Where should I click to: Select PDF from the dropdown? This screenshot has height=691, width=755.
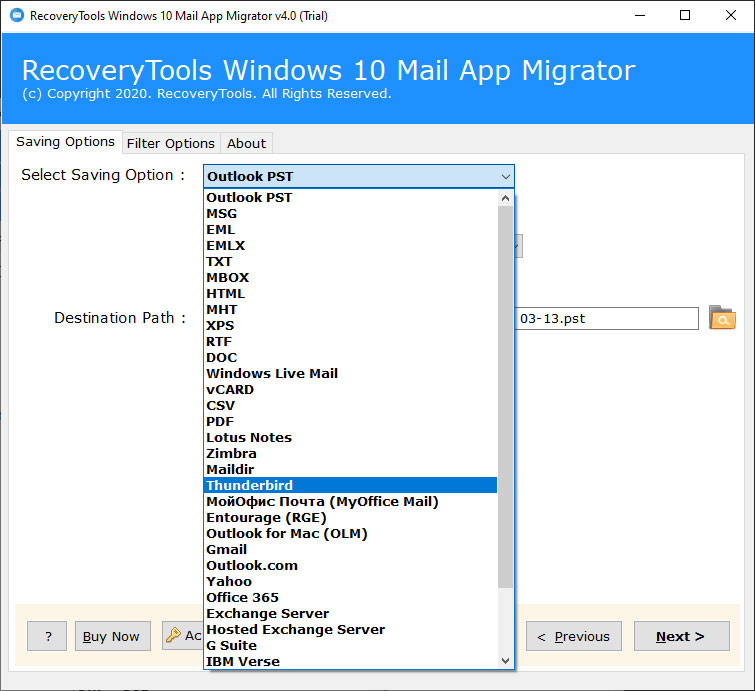351,421
